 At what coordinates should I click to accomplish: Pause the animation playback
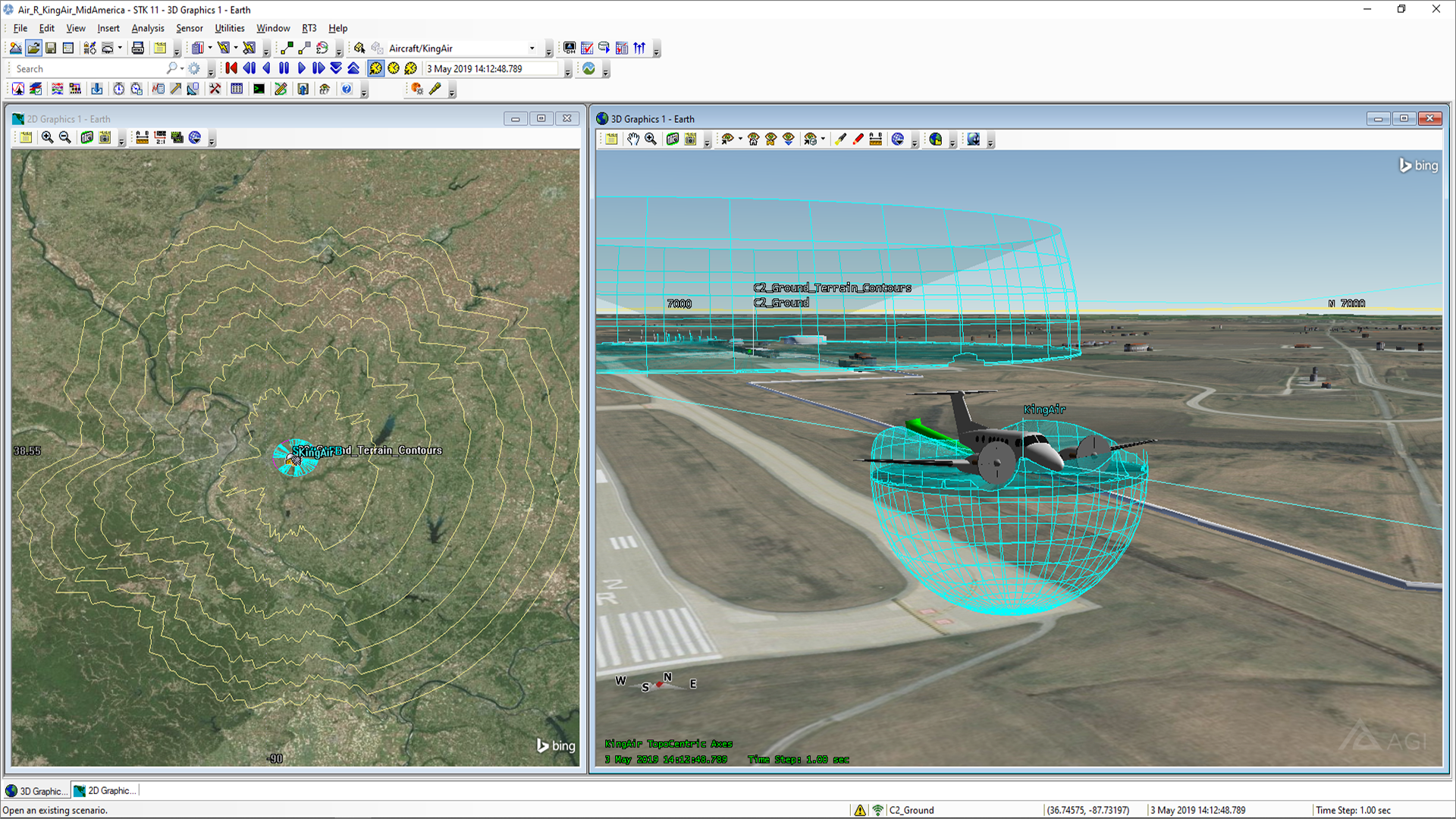point(284,68)
